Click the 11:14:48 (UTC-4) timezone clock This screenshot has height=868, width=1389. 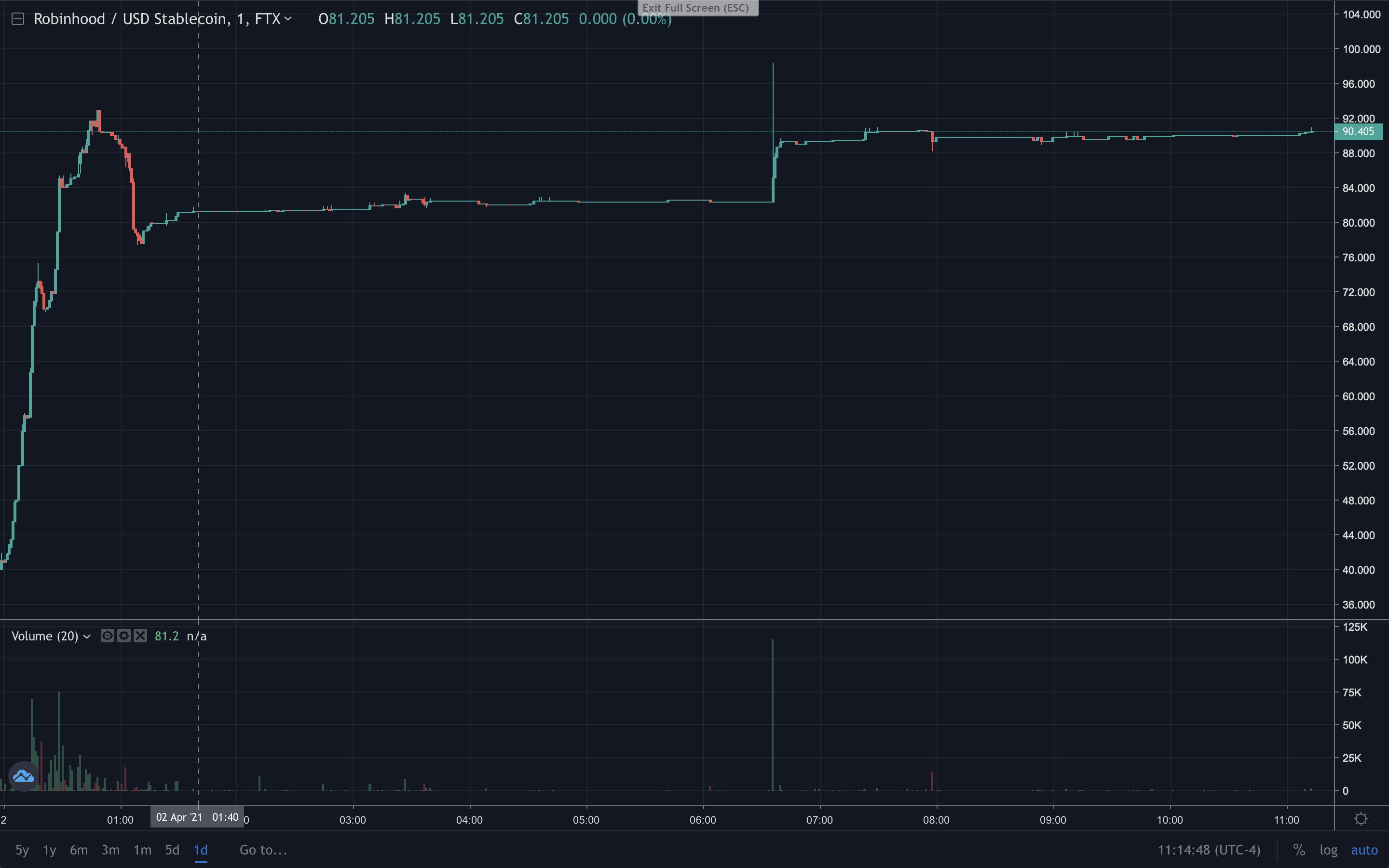coord(1209,850)
